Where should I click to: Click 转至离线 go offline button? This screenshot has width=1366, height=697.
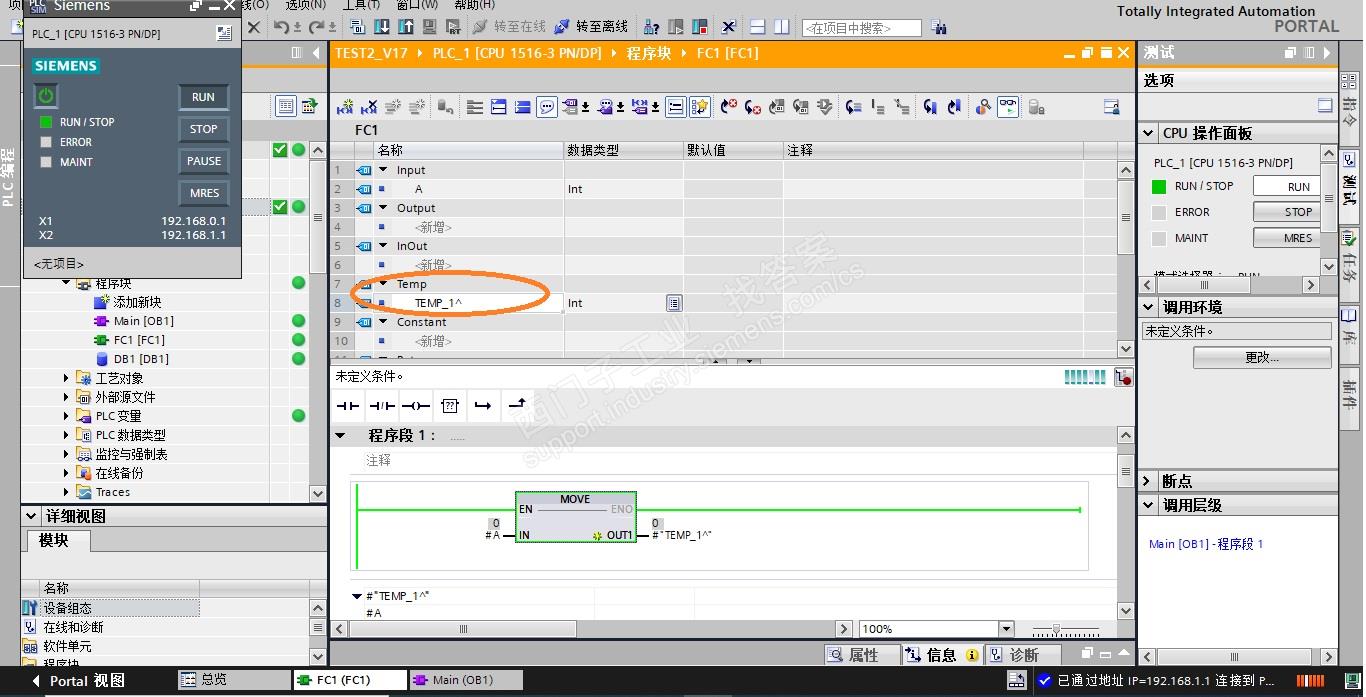tap(591, 27)
